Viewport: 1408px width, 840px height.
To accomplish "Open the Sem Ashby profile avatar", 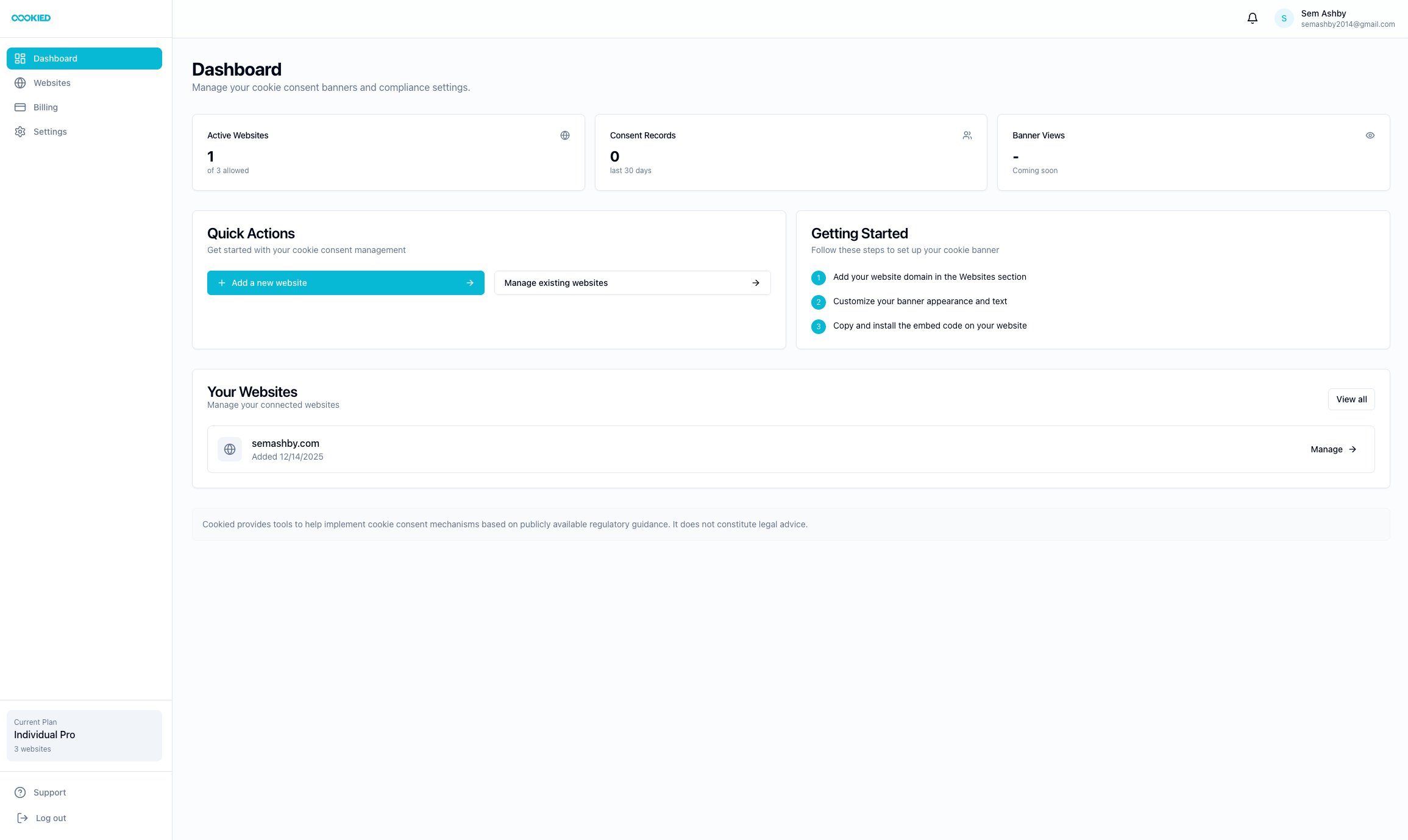I will 1284,18.
